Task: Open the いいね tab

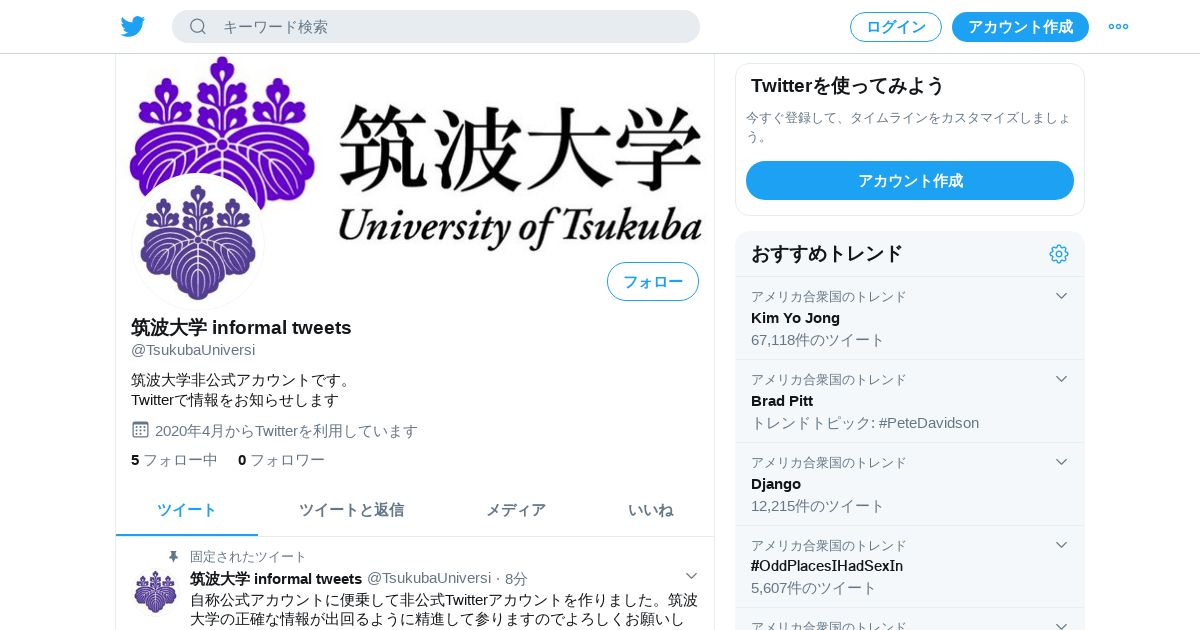Action: click(x=651, y=510)
